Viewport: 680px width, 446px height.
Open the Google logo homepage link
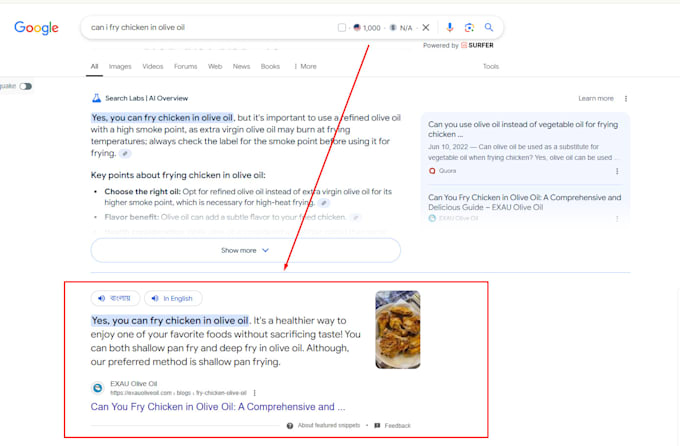(36, 28)
